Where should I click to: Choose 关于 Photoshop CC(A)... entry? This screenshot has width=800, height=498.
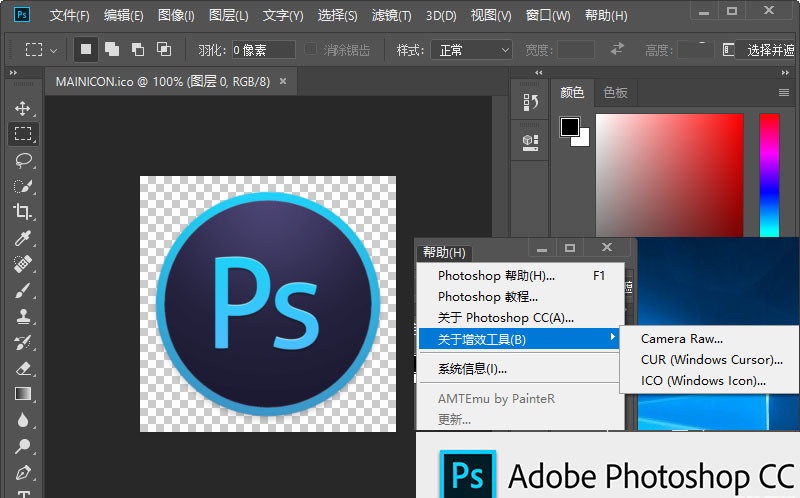pos(520,317)
